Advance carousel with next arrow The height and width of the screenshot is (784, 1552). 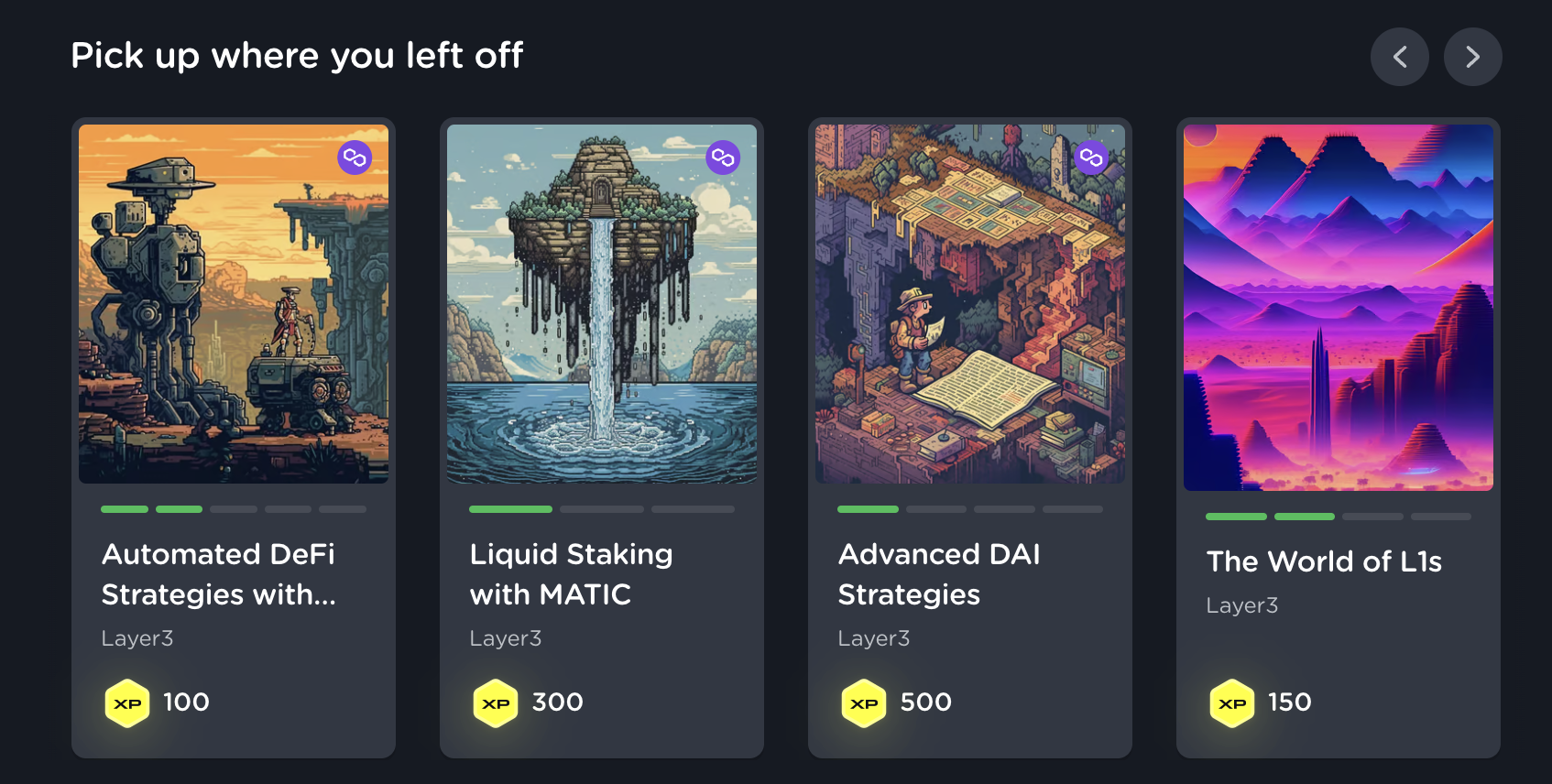point(1472,57)
